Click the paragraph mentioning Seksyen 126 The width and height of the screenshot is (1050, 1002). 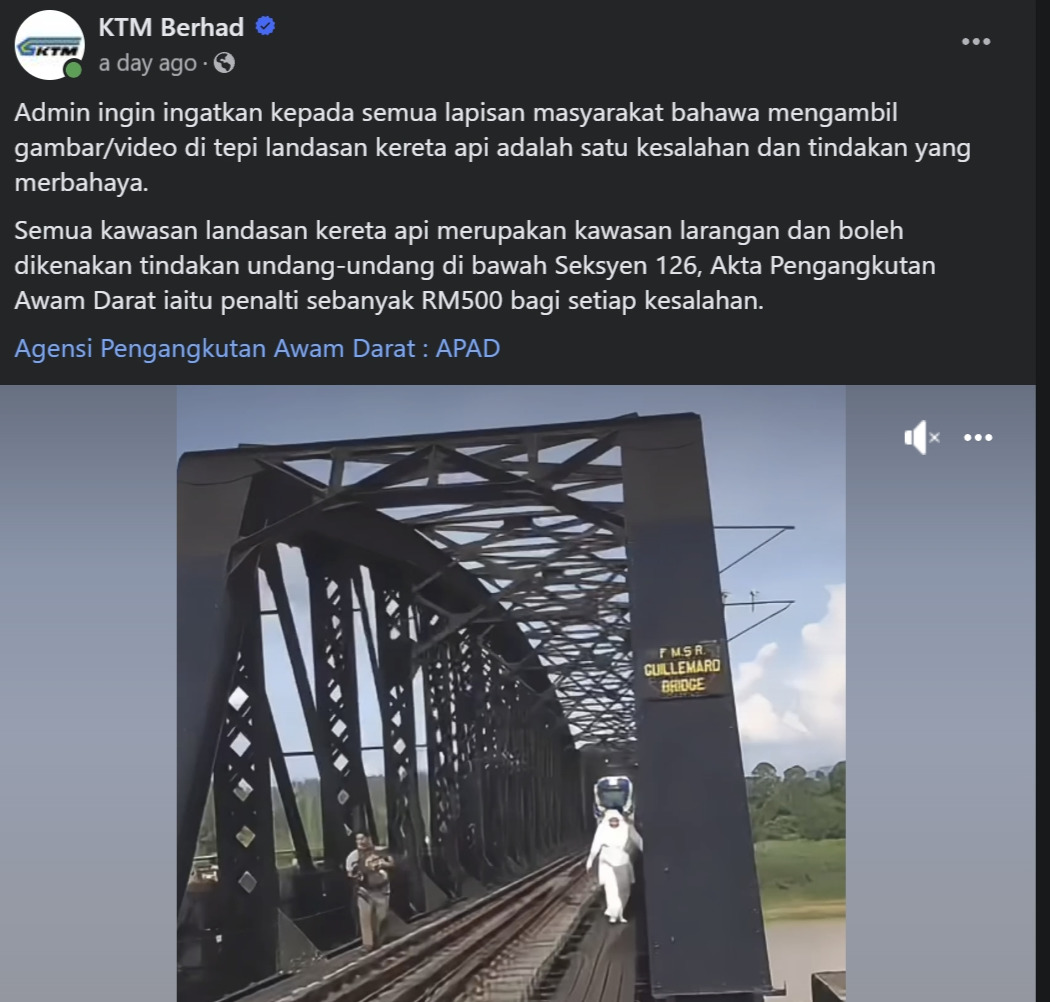[x=475, y=265]
